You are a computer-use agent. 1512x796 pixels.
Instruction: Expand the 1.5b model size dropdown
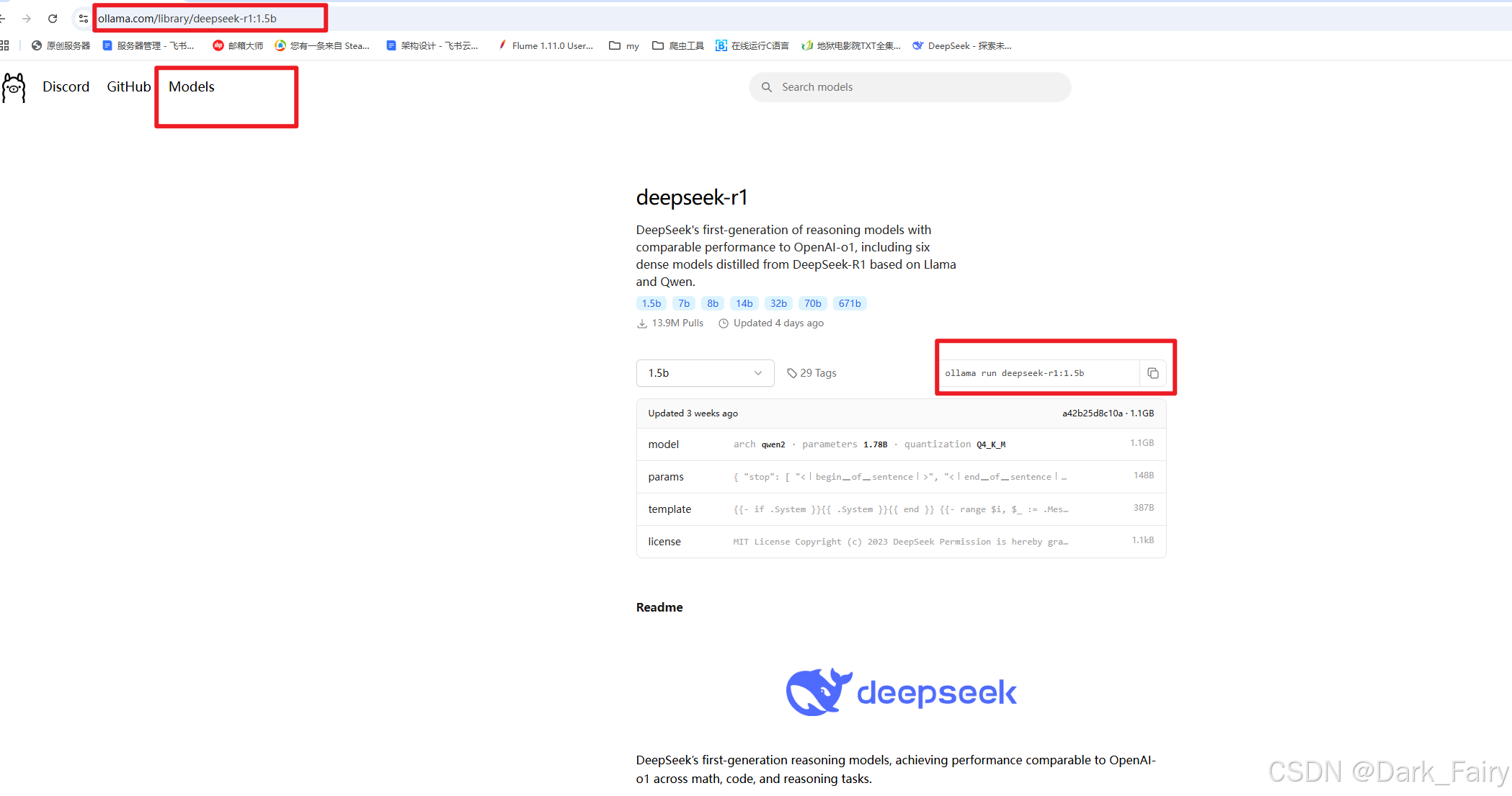coord(705,373)
